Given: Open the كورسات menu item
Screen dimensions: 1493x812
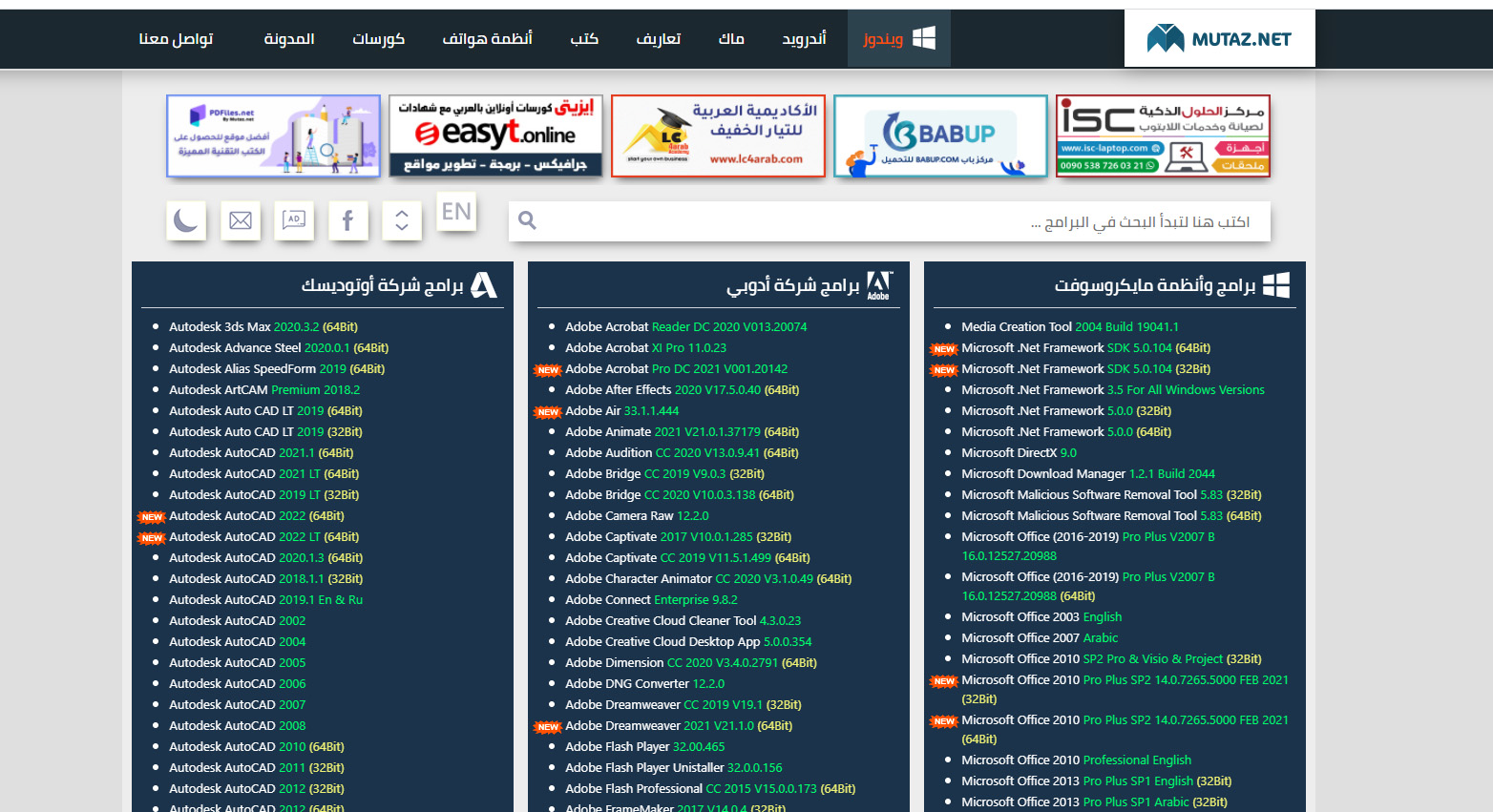Looking at the screenshot, I should (378, 38).
